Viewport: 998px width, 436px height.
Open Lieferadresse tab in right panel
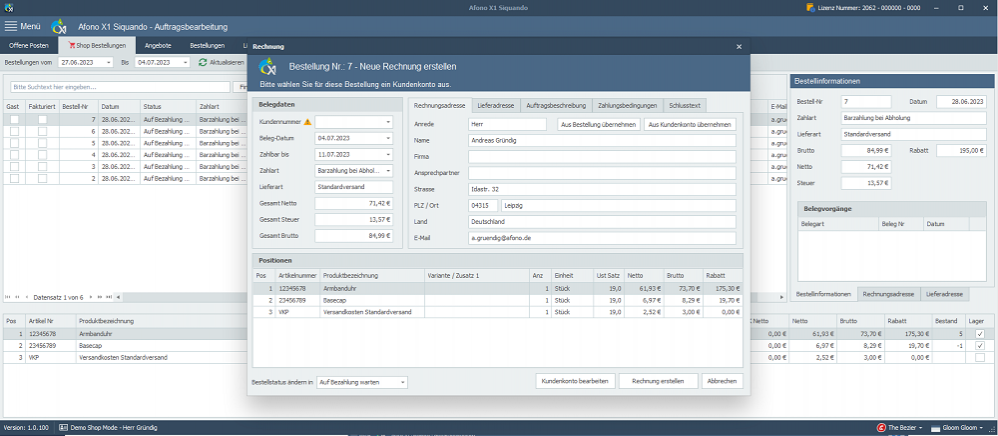click(x=945, y=294)
